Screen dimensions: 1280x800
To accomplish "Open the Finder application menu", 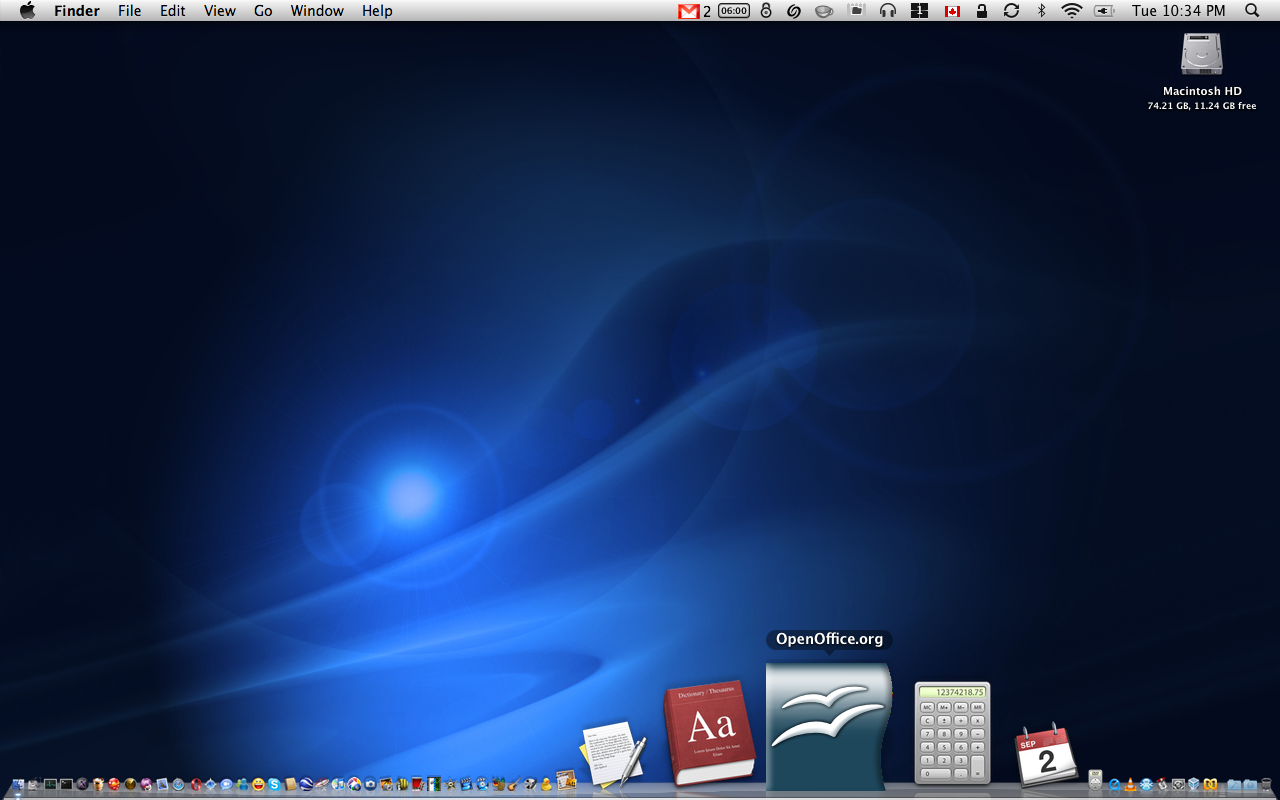I will click(76, 11).
